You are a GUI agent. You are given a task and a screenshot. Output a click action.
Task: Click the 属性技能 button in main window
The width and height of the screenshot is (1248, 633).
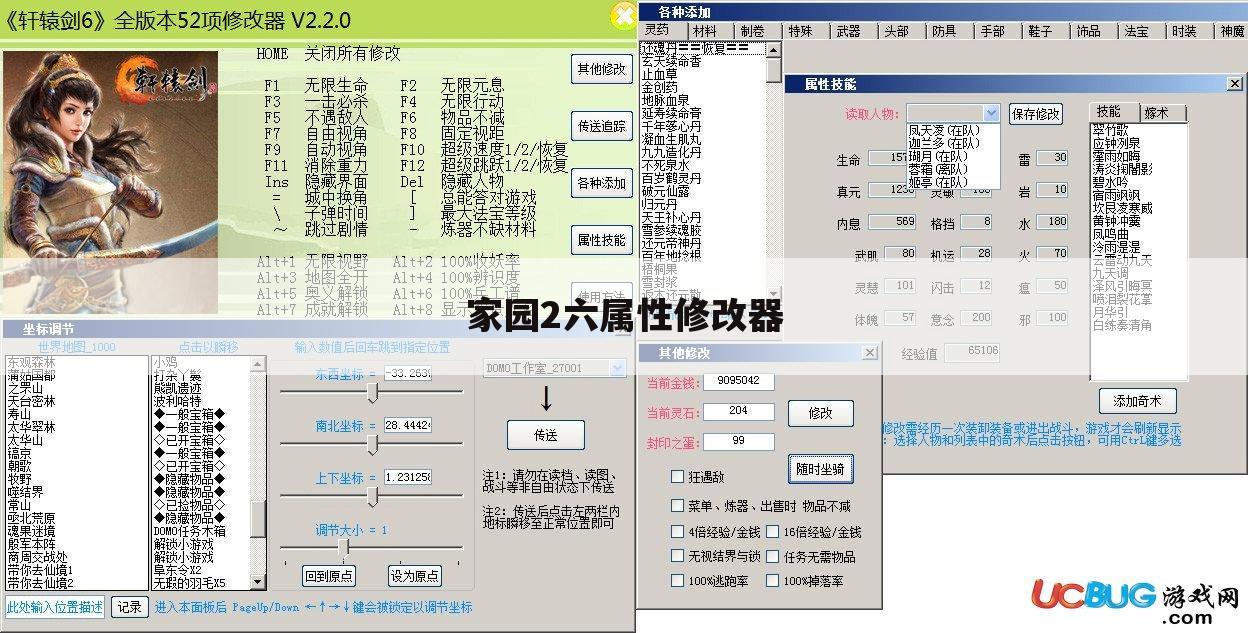(x=601, y=240)
